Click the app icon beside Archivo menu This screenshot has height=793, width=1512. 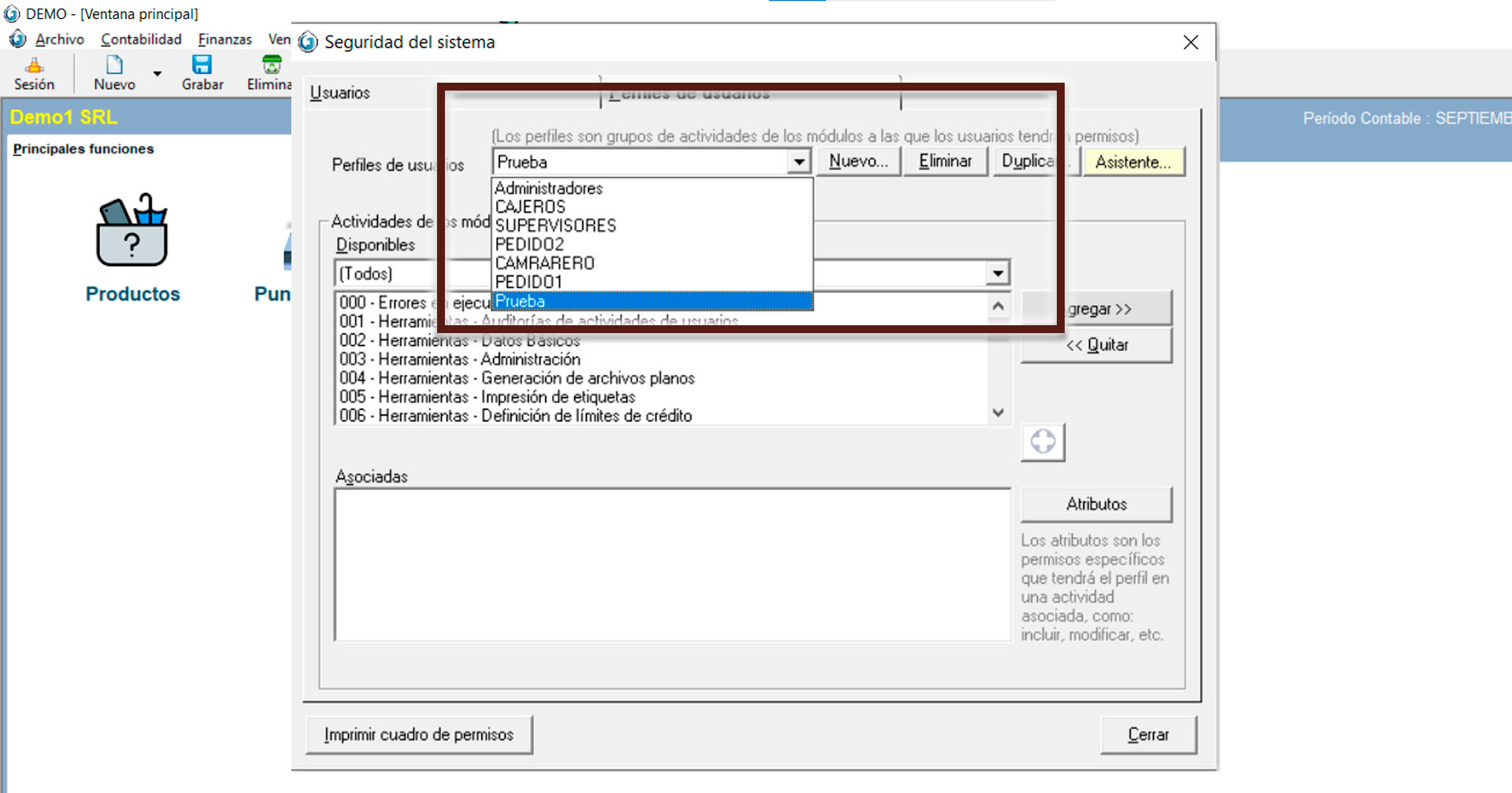pos(17,39)
